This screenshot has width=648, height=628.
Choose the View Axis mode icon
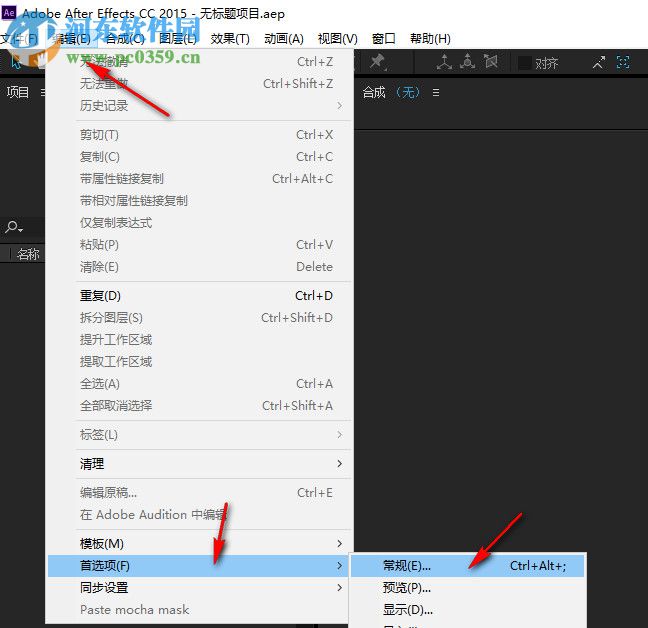[491, 62]
